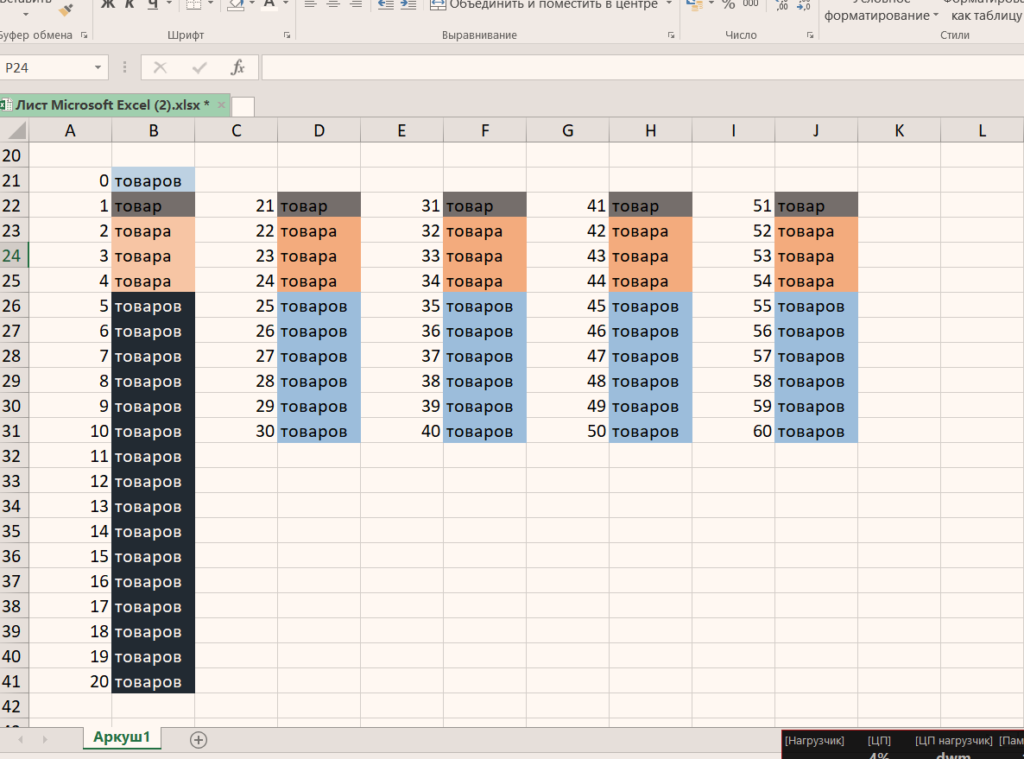Click the new blank tab button
The image size is (1024, 759).
click(243, 106)
